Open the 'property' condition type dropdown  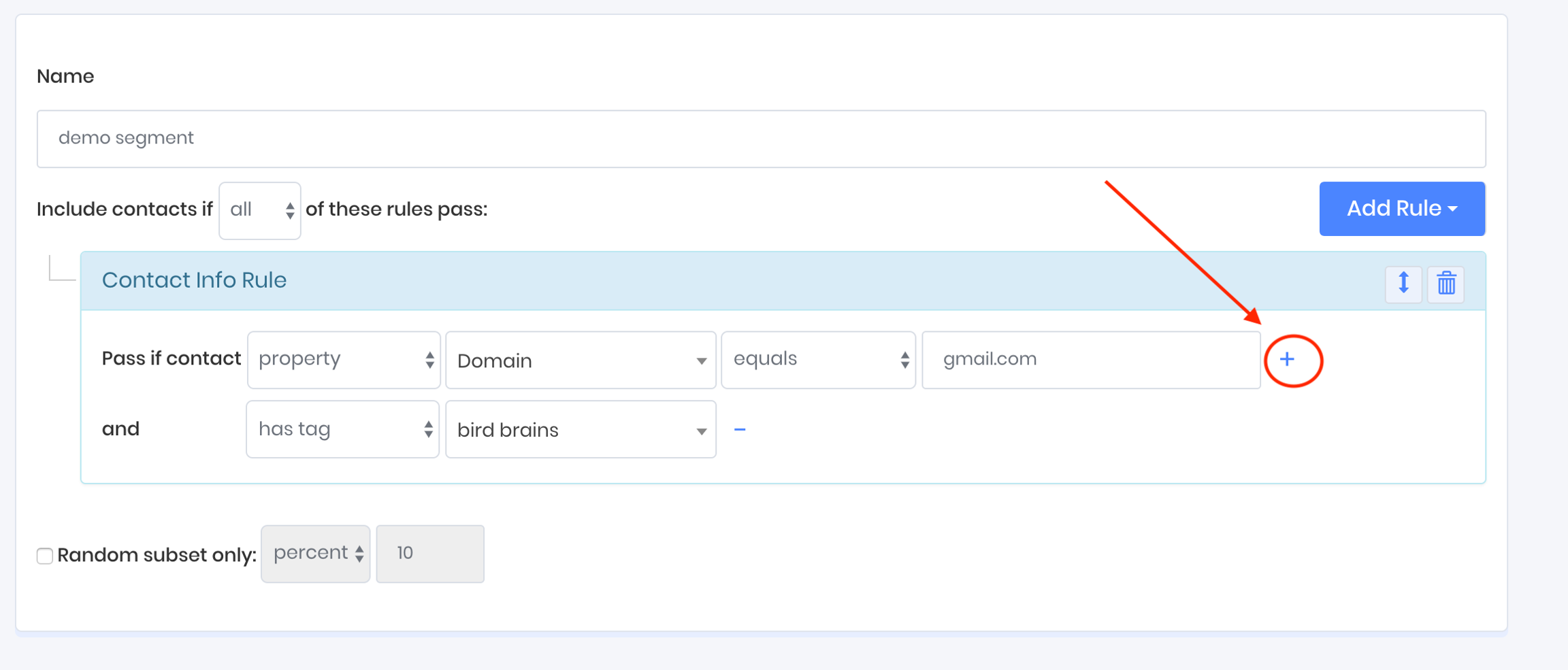click(x=344, y=360)
